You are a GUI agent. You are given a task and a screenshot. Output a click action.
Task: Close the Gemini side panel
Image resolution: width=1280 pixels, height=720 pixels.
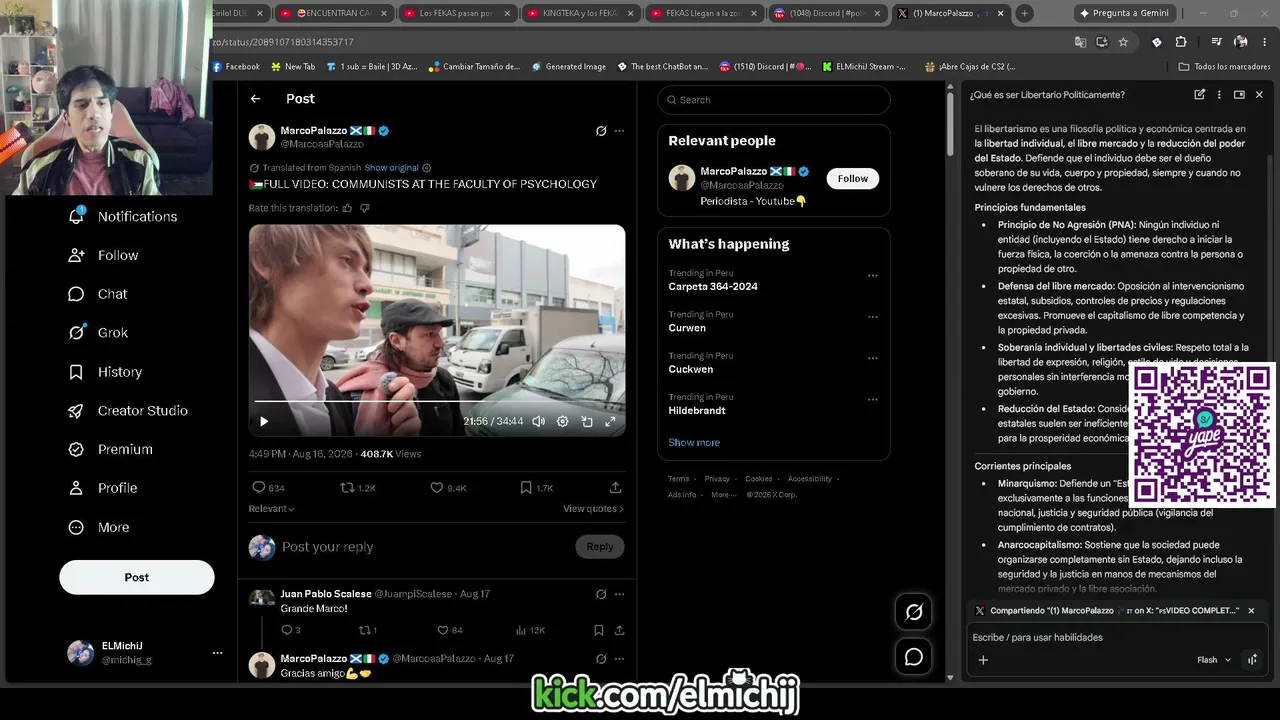[x=1259, y=95]
